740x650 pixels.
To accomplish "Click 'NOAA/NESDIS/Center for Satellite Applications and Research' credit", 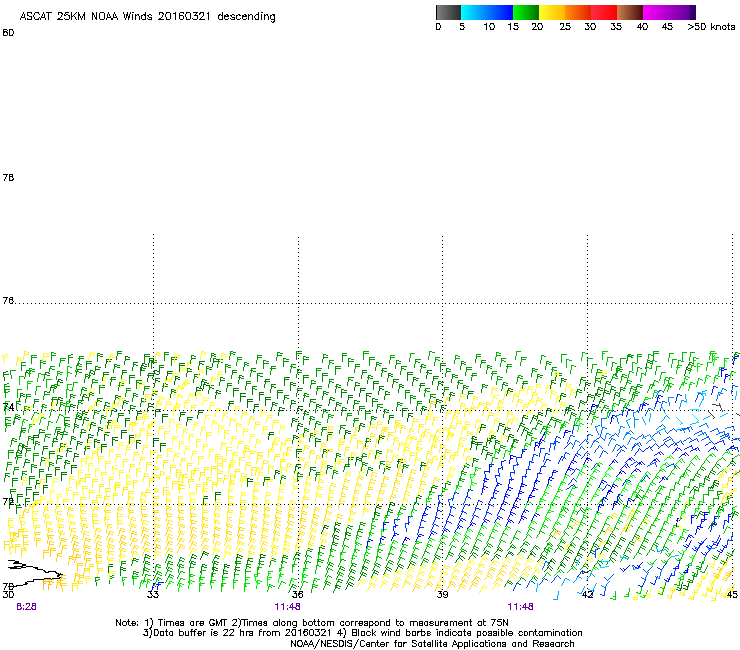I will (x=432, y=644).
